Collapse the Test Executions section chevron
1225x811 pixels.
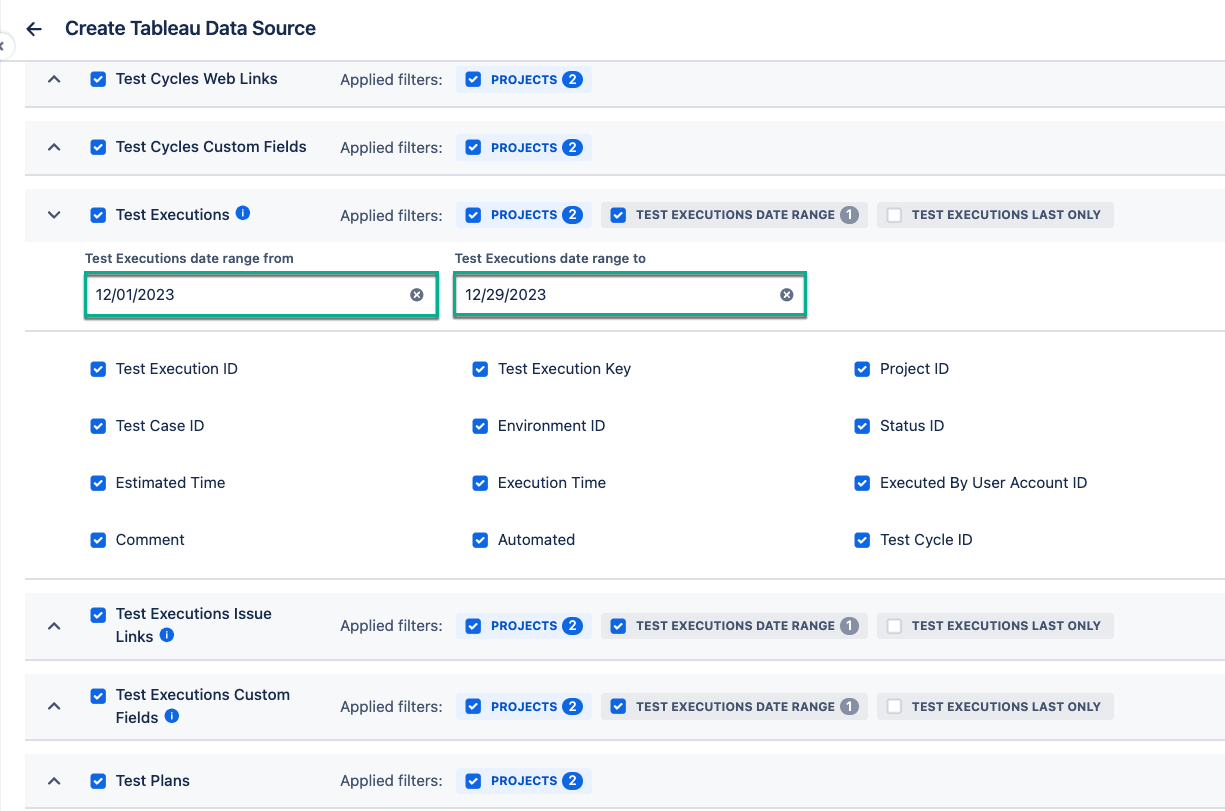(x=55, y=215)
